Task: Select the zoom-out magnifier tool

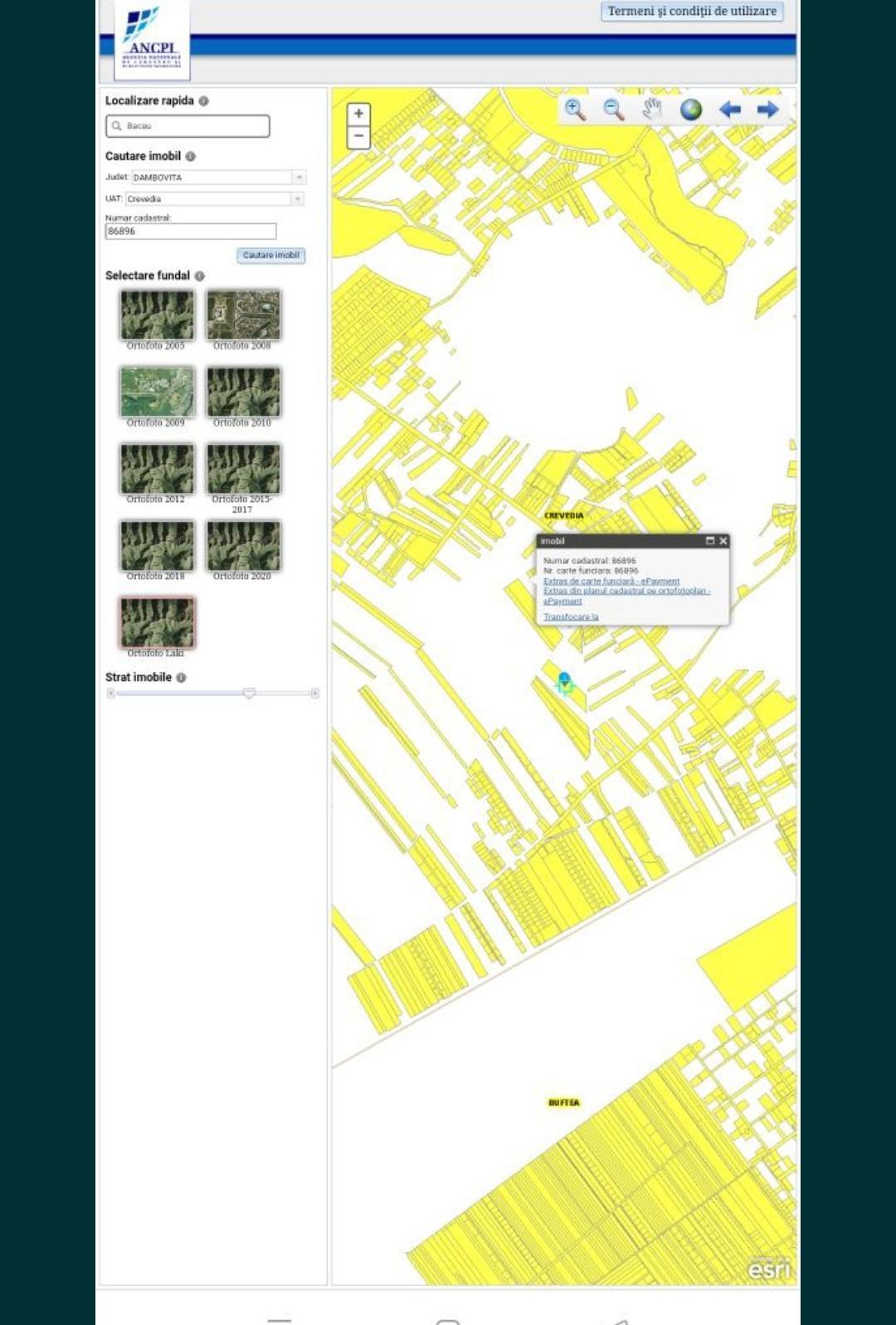Action: 614,110
